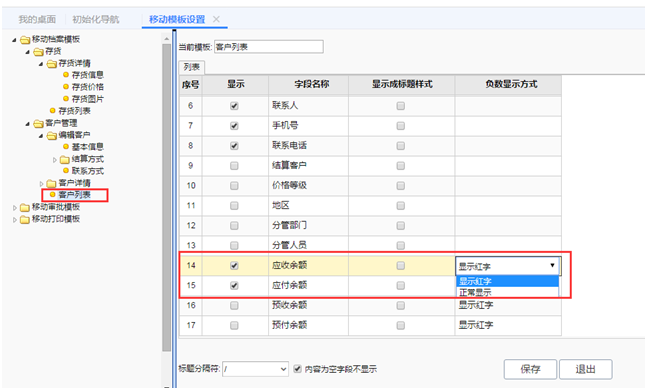Select 基本信息 under 编辑客户

87,147
